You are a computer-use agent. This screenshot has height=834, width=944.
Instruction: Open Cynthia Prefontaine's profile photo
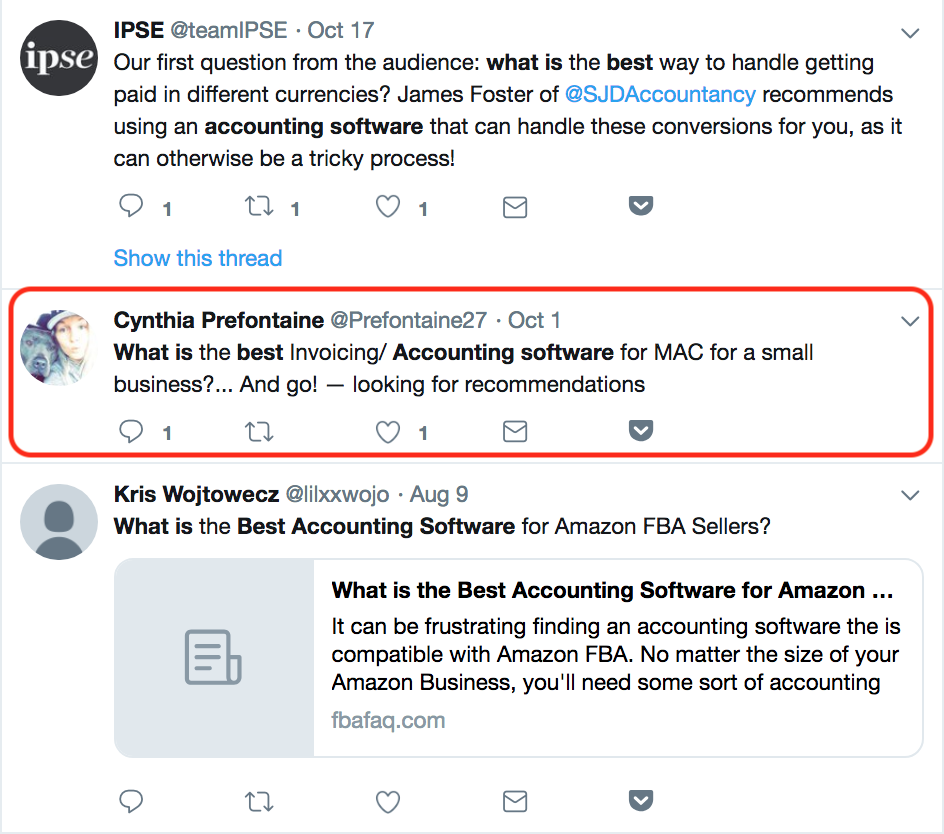59,346
